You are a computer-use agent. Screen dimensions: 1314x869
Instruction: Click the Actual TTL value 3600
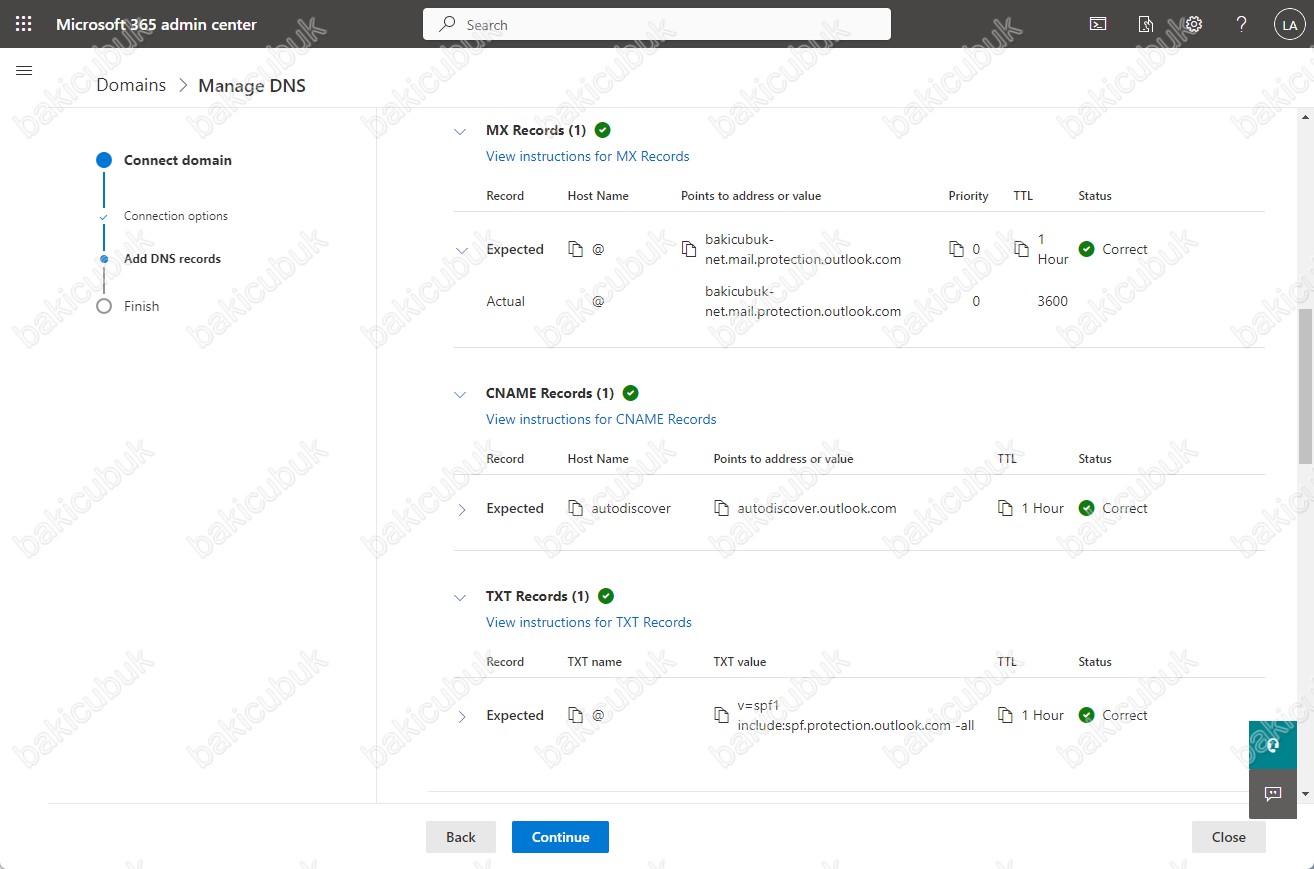click(1052, 301)
